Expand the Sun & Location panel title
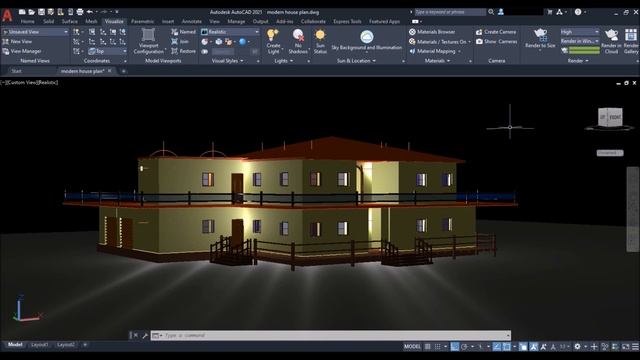Viewport: 640px width, 360px height. [356, 61]
